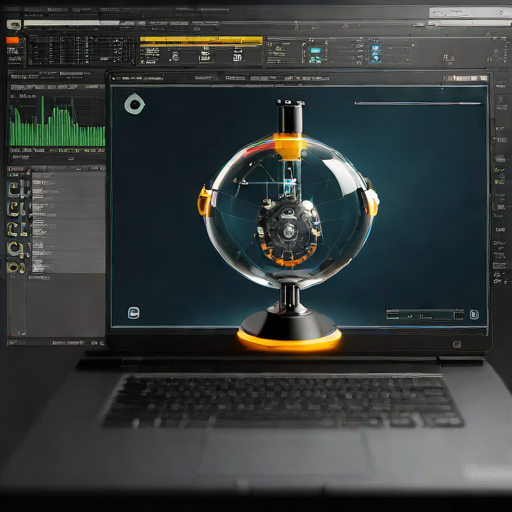512x512 pixels.
Task: Click the middle white icon under the yellow bar
Action: (x=205, y=55)
